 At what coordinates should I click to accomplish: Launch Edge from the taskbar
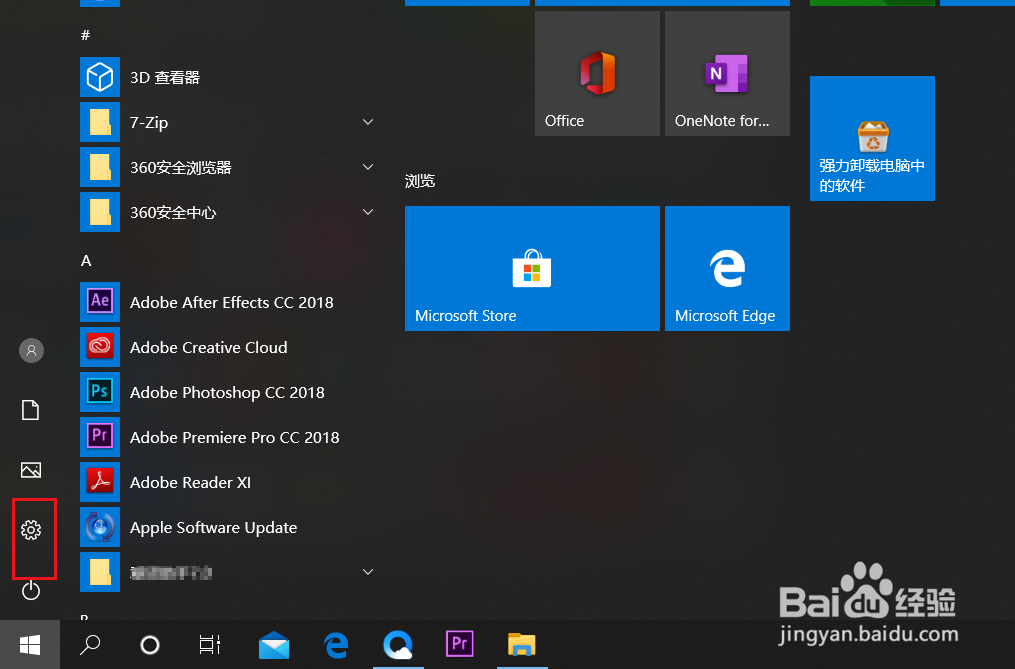(x=336, y=645)
